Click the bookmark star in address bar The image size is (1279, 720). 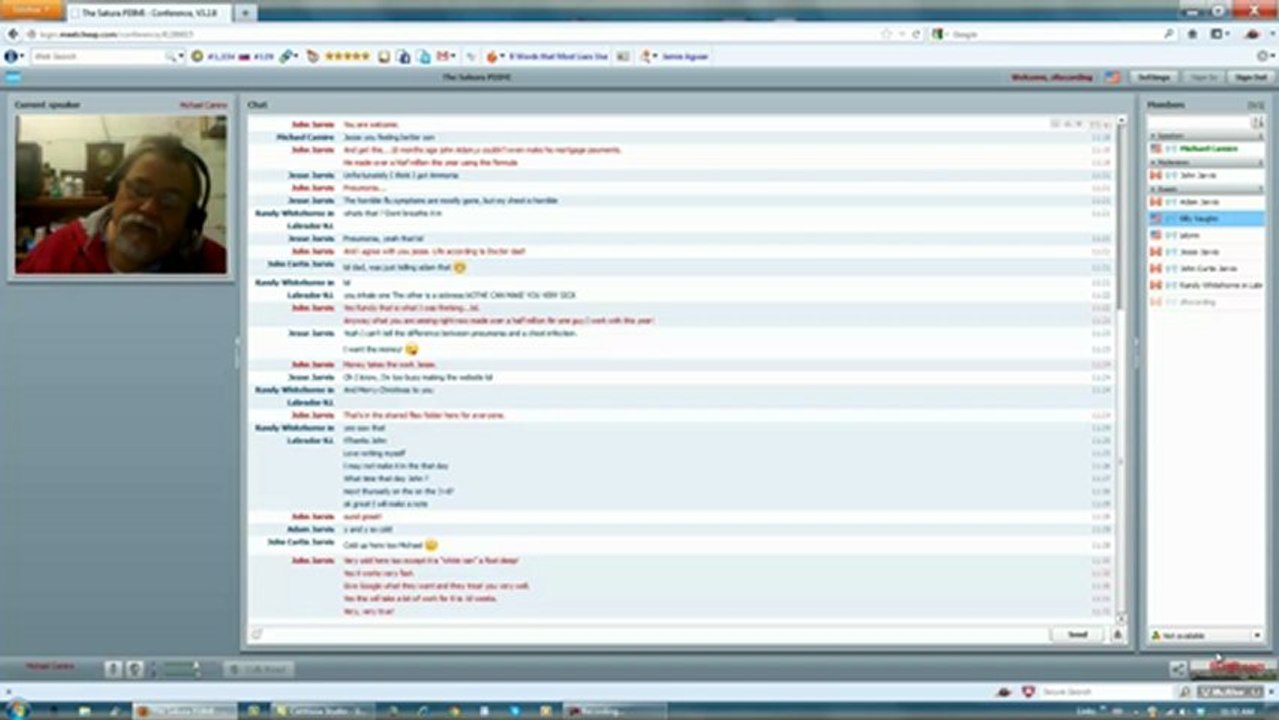(x=887, y=34)
